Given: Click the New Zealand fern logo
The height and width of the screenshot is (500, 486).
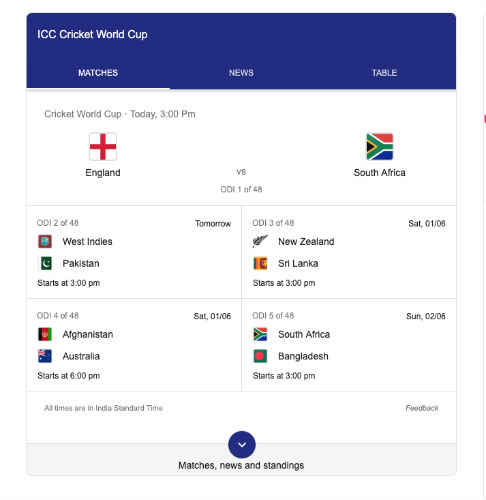Looking at the screenshot, I should [x=260, y=241].
